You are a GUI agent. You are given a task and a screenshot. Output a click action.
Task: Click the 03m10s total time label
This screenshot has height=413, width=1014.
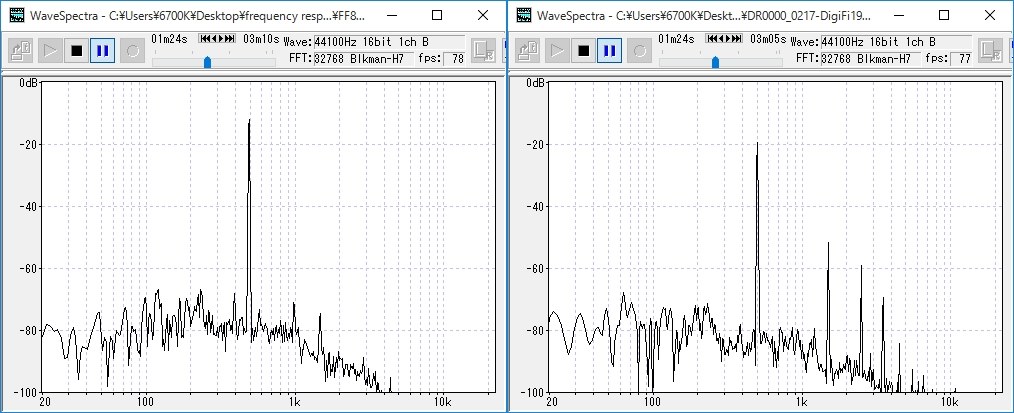click(261, 39)
